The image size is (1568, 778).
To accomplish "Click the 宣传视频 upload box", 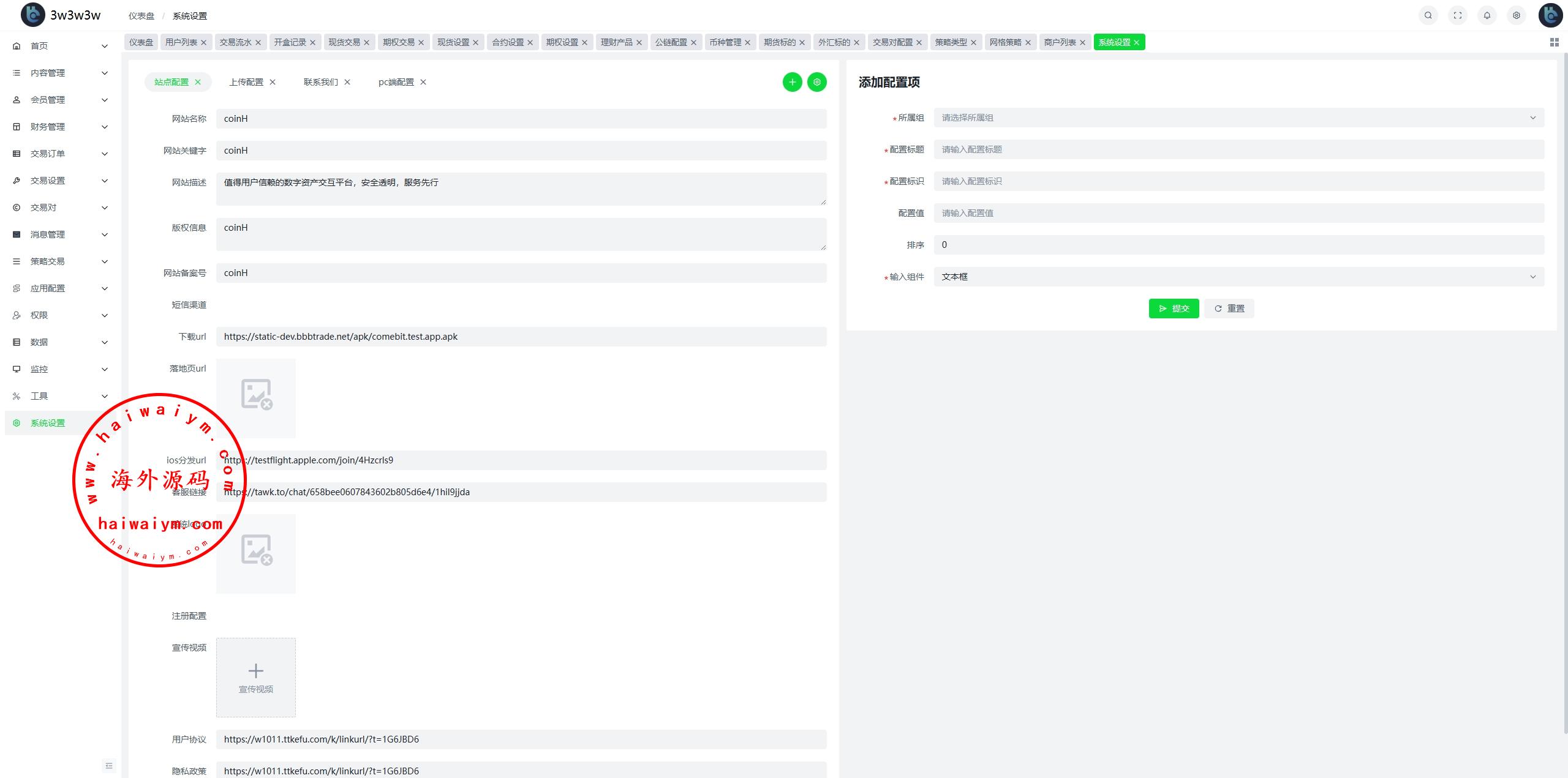I will 255,678.
